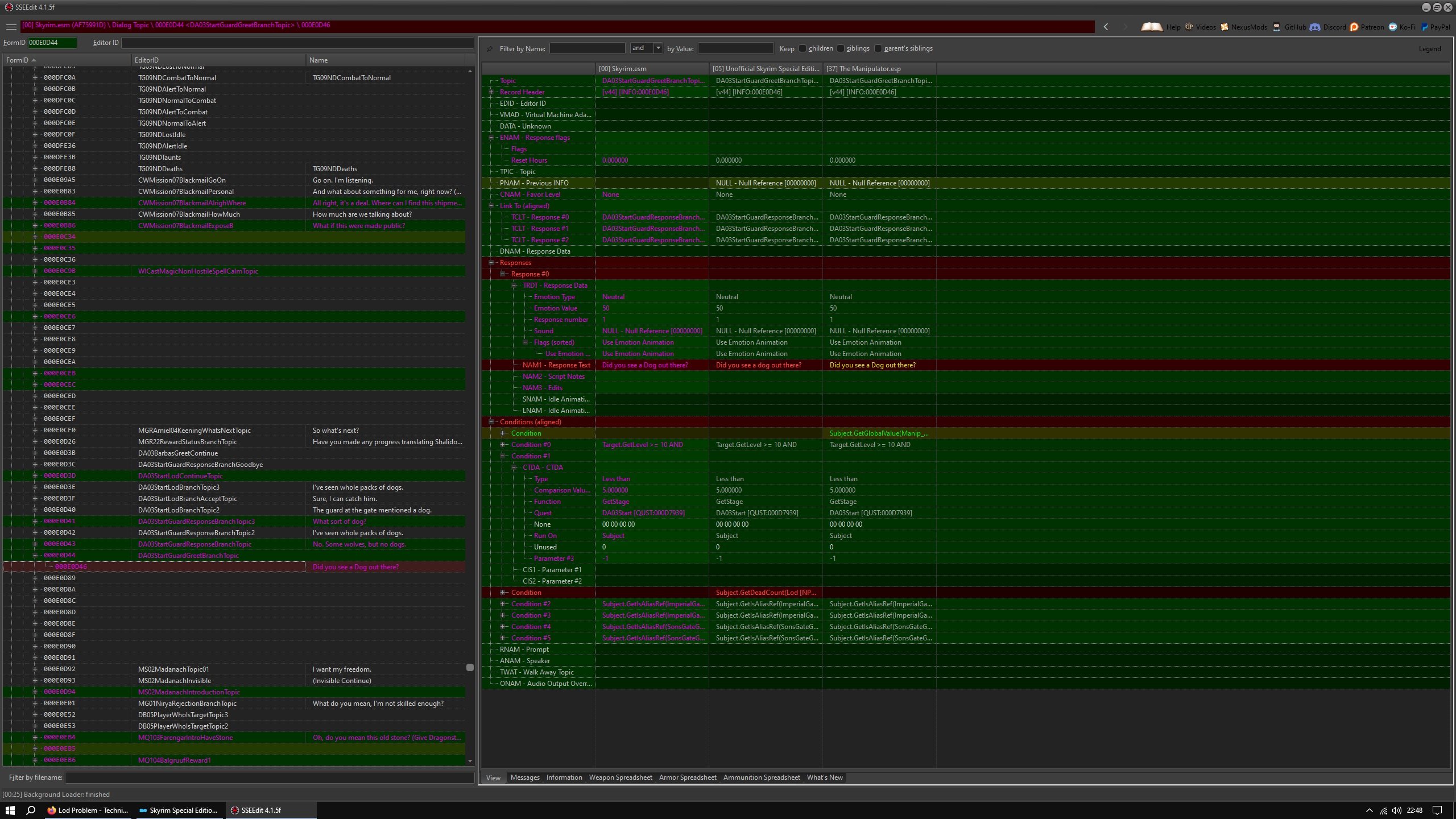Open the 'and' filter operator dropdown
The height and width of the screenshot is (819, 1456).
658,48
